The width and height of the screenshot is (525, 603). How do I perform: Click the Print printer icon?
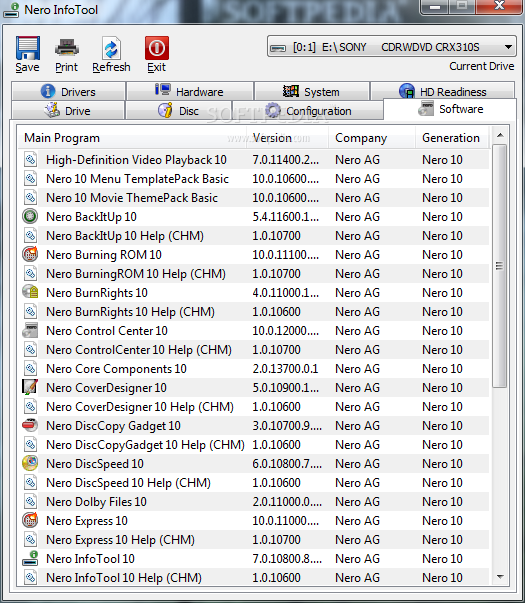(67, 48)
